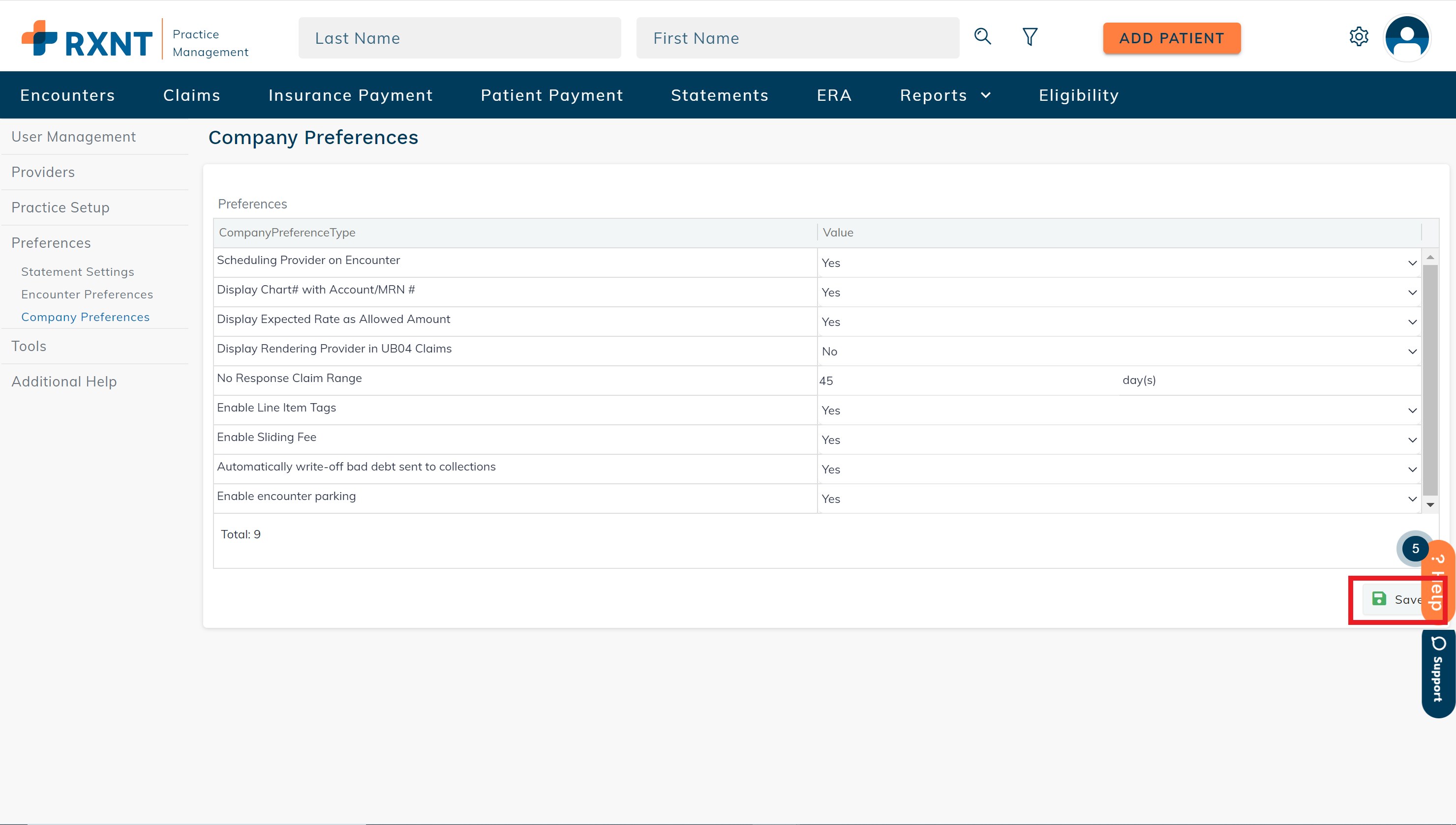Screen dimensions: 1456x825
Task: Click the 'No Response Claim Range' row label
Action: (289, 378)
